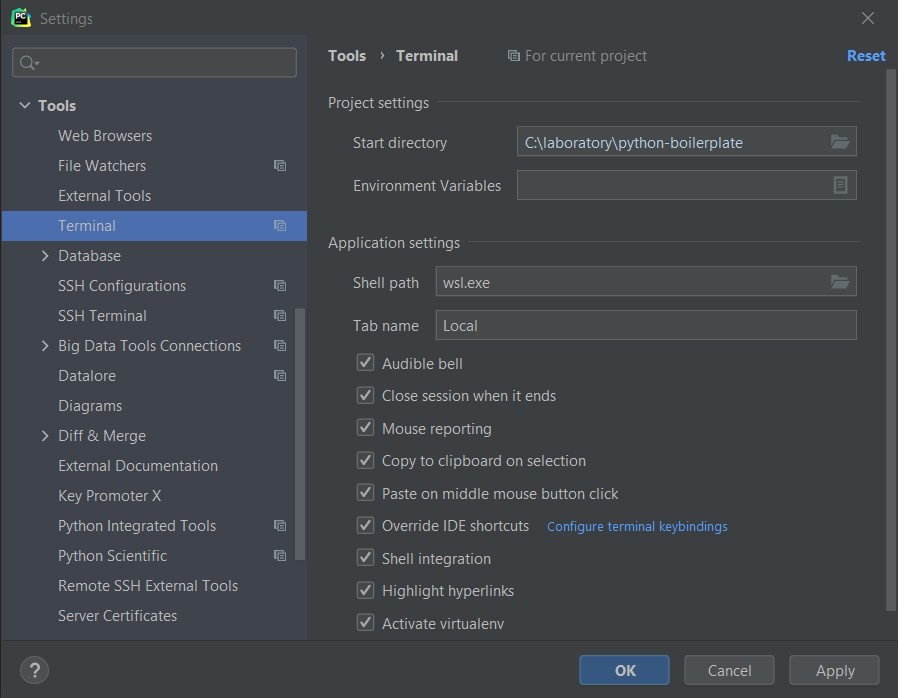Click the search magnifier icon in Settings
898x698 pixels.
pos(29,63)
